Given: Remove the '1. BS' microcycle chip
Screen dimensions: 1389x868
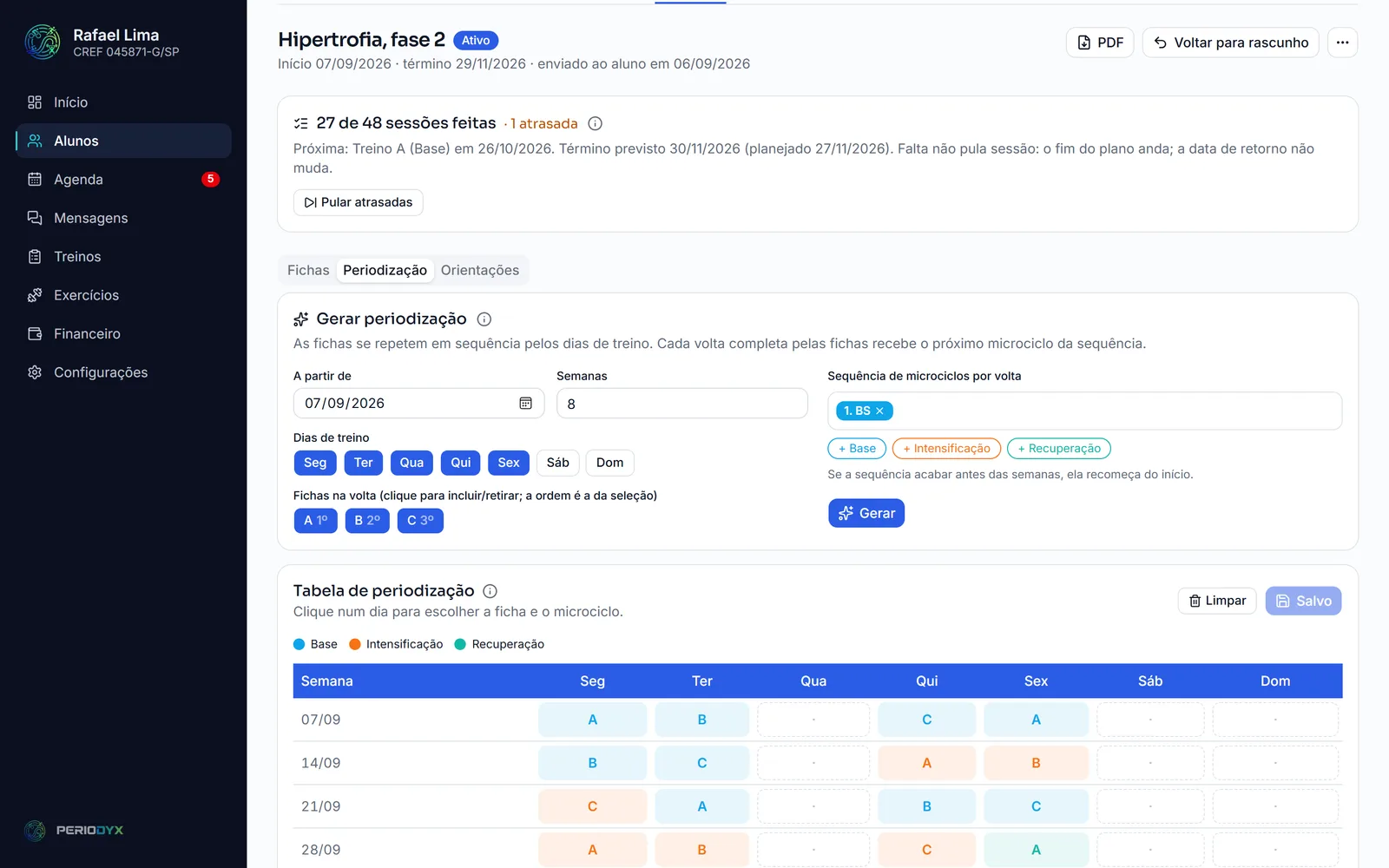Looking at the screenshot, I should tap(879, 411).
